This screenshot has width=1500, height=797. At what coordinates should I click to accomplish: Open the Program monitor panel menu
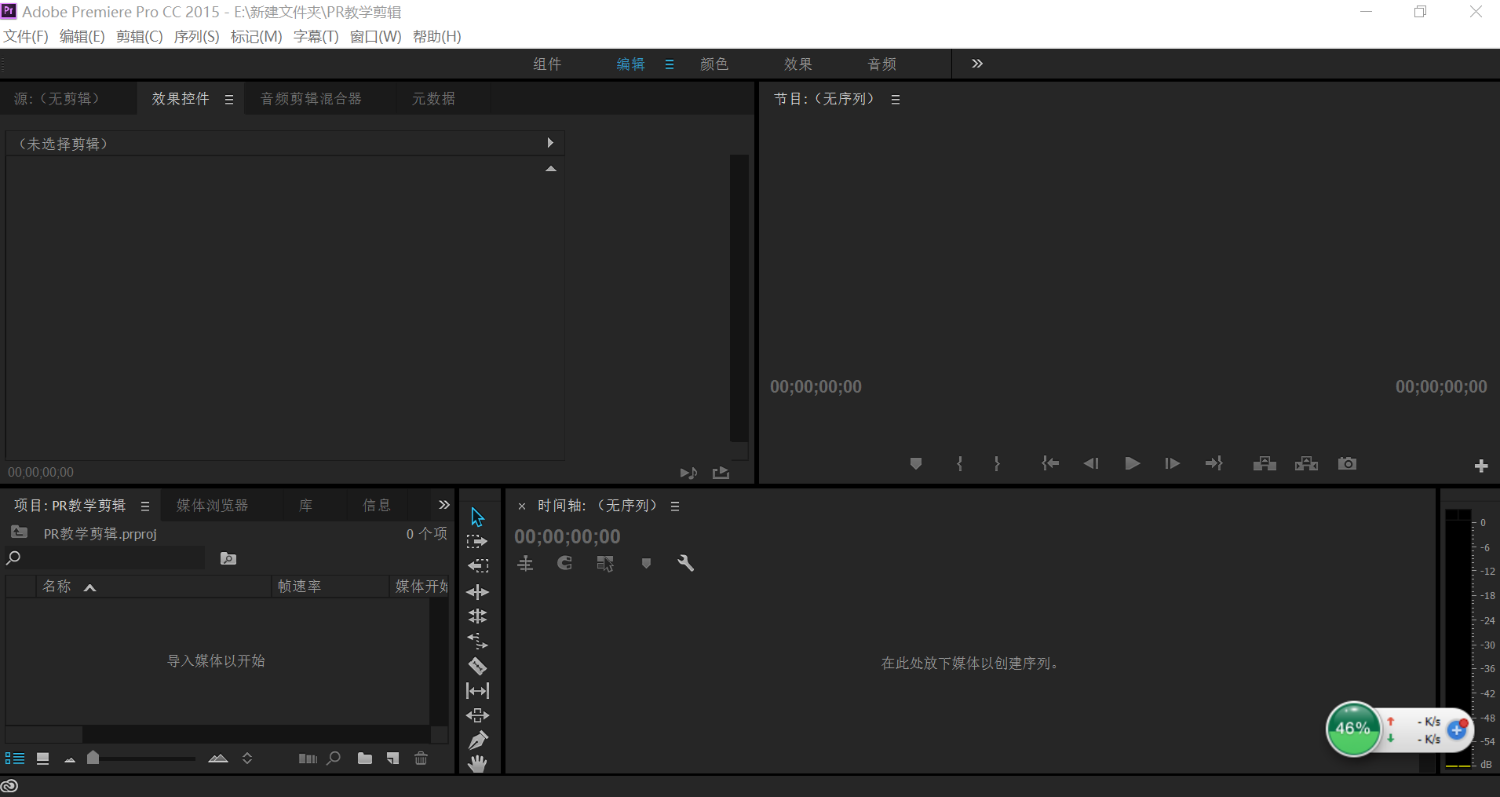click(x=896, y=100)
